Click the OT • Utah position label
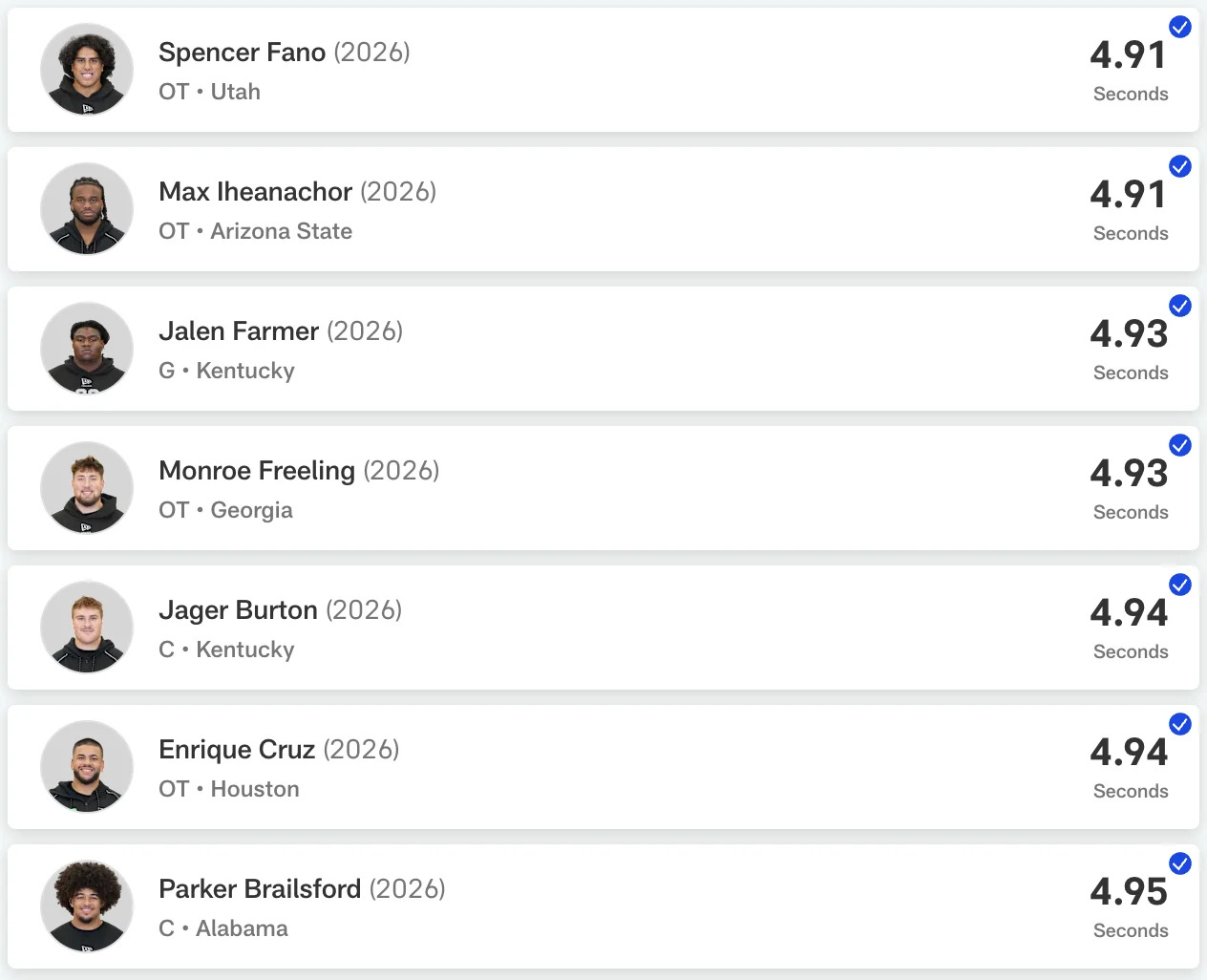The image size is (1207, 980). (x=209, y=92)
